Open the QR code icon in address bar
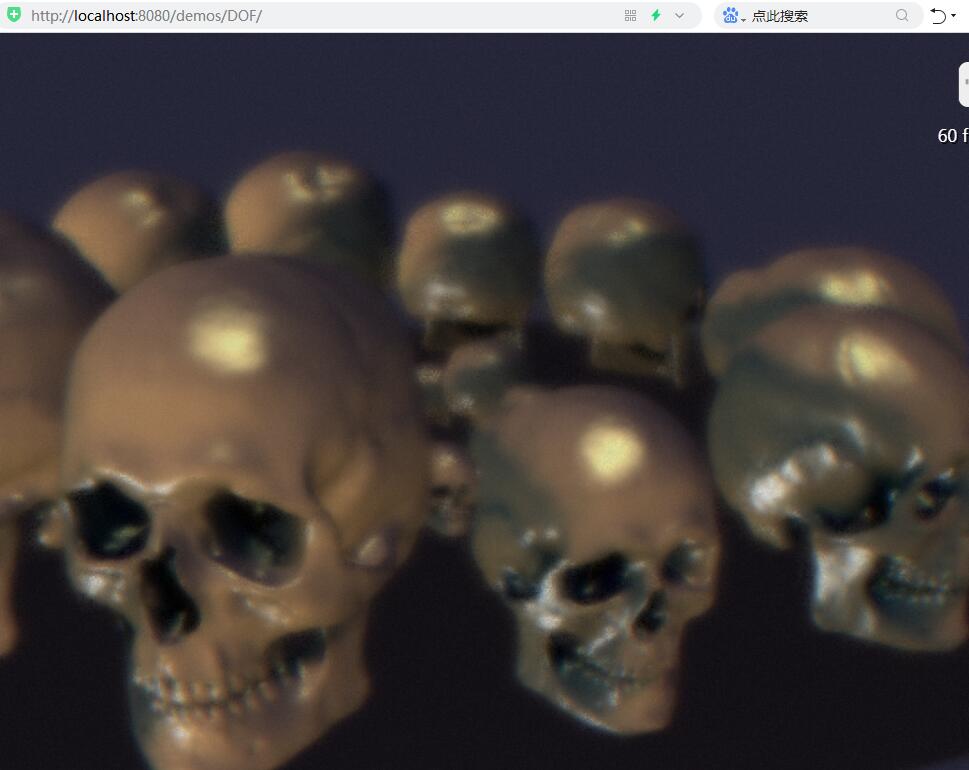This screenshot has width=969, height=770. [x=630, y=15]
